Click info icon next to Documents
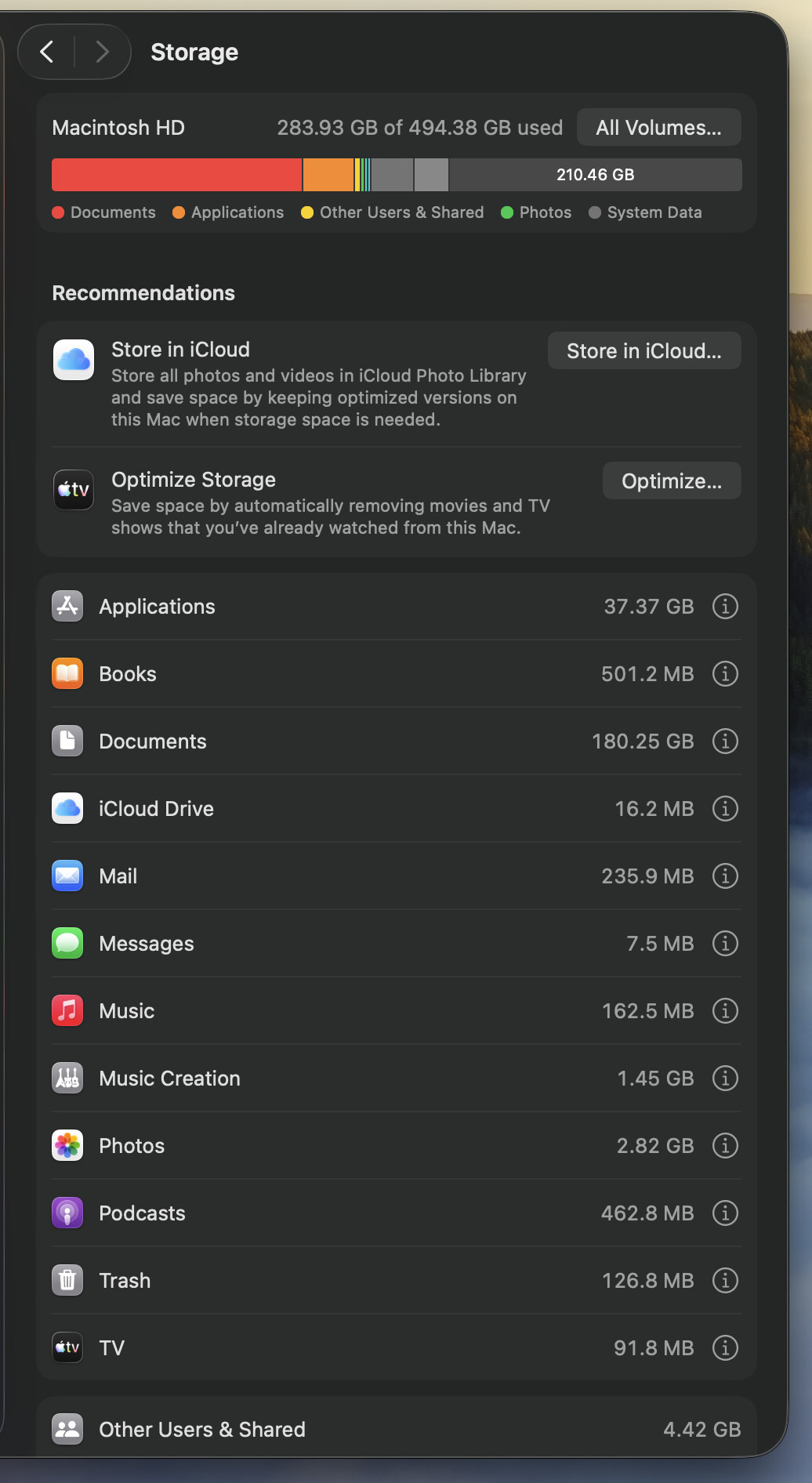812x1483 pixels. point(725,741)
